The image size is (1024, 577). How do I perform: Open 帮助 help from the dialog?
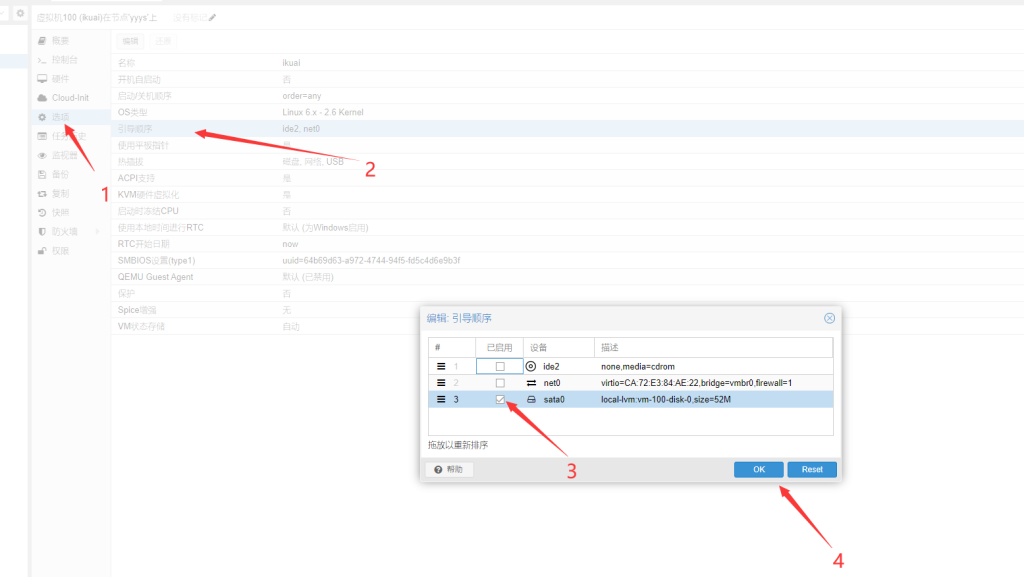click(x=449, y=469)
